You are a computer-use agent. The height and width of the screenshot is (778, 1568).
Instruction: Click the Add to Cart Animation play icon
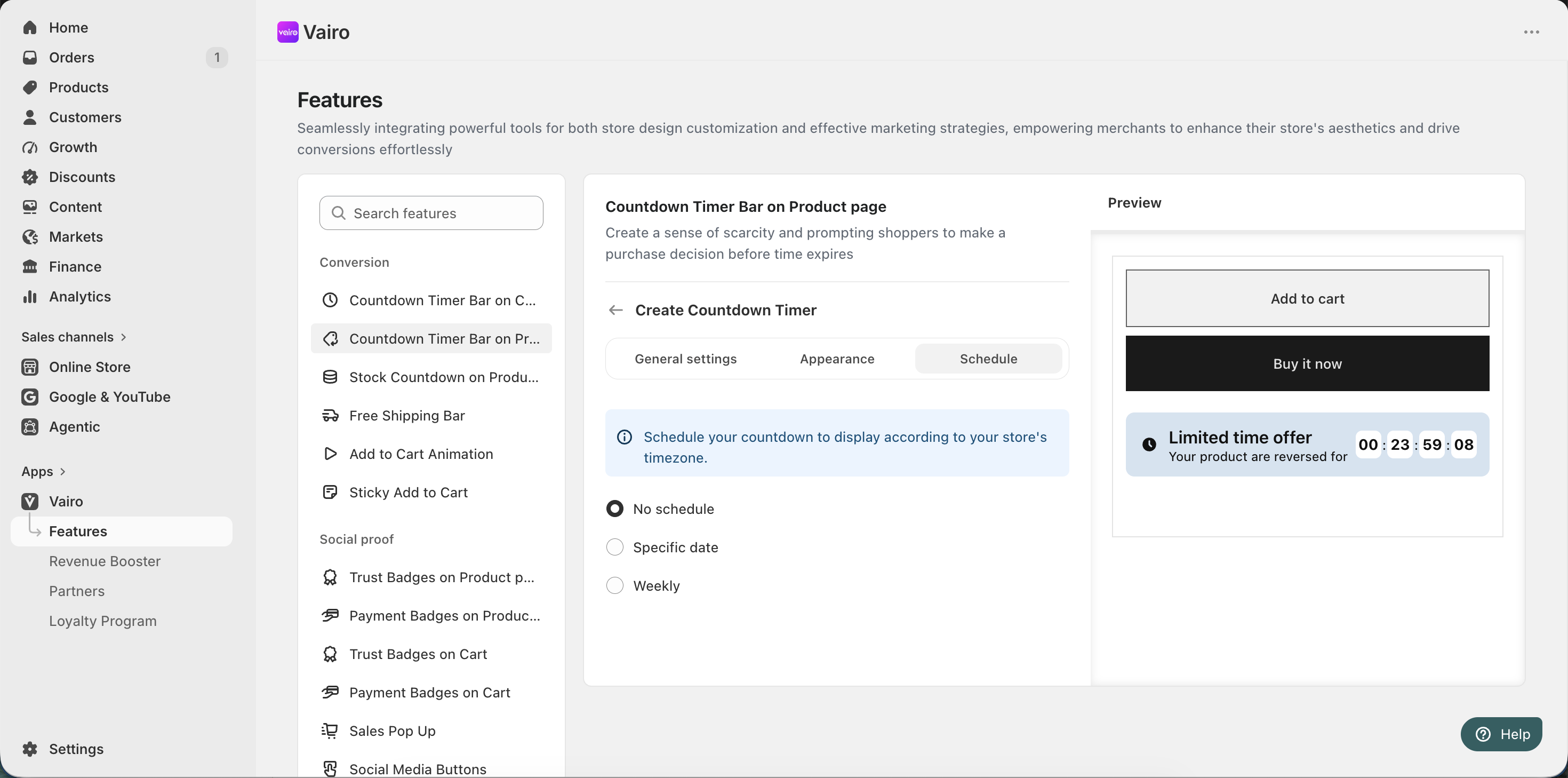pyautogui.click(x=330, y=454)
